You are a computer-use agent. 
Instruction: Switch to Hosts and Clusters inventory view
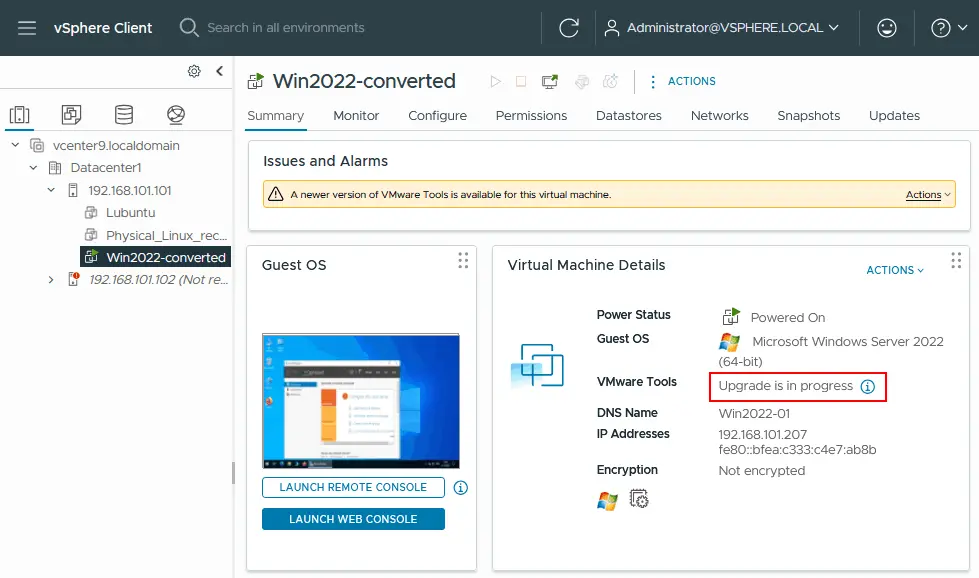point(19,115)
